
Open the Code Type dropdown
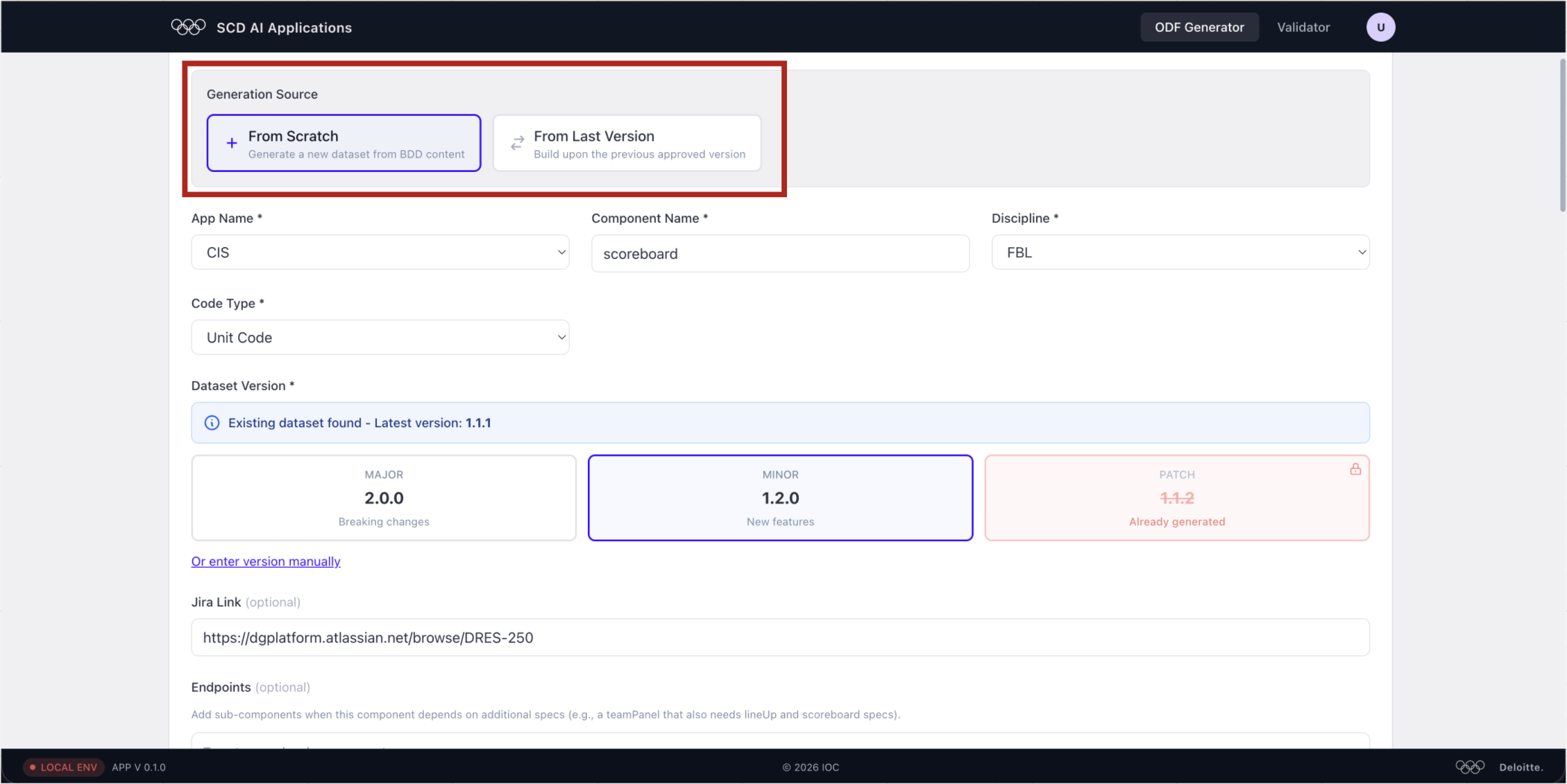pyautogui.click(x=380, y=337)
